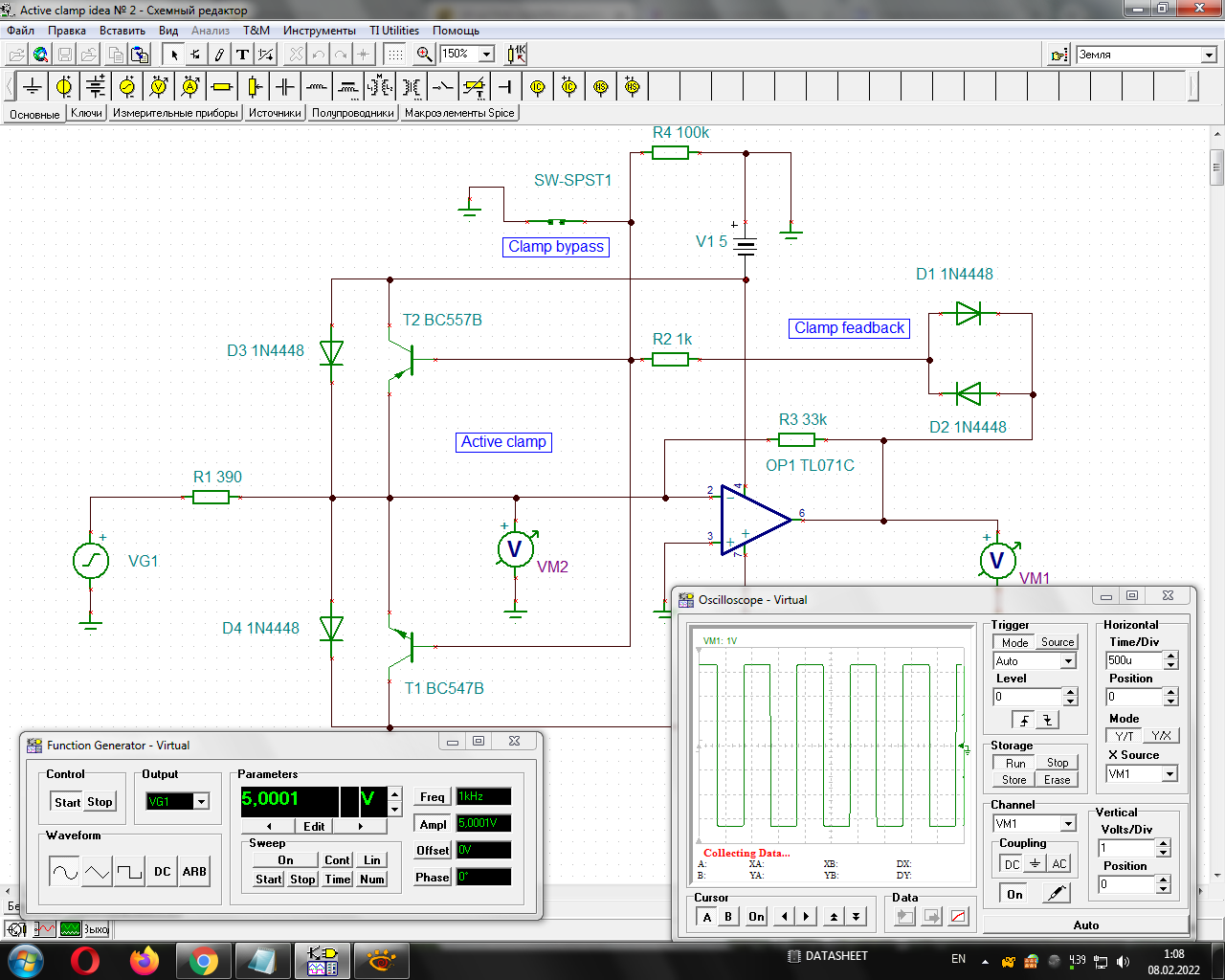Image resolution: width=1225 pixels, height=980 pixels.
Task: Toggle the oscilloscope channel On button
Action: (1014, 894)
